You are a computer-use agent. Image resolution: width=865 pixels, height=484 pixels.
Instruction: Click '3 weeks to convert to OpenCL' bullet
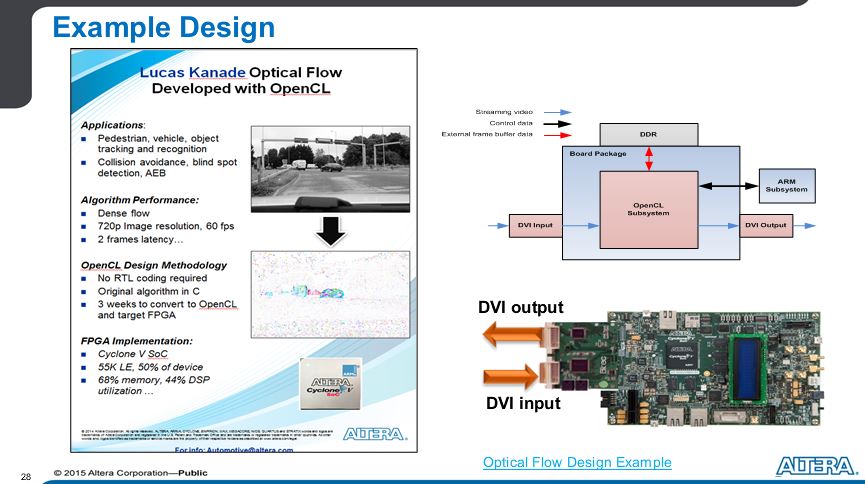click(167, 310)
